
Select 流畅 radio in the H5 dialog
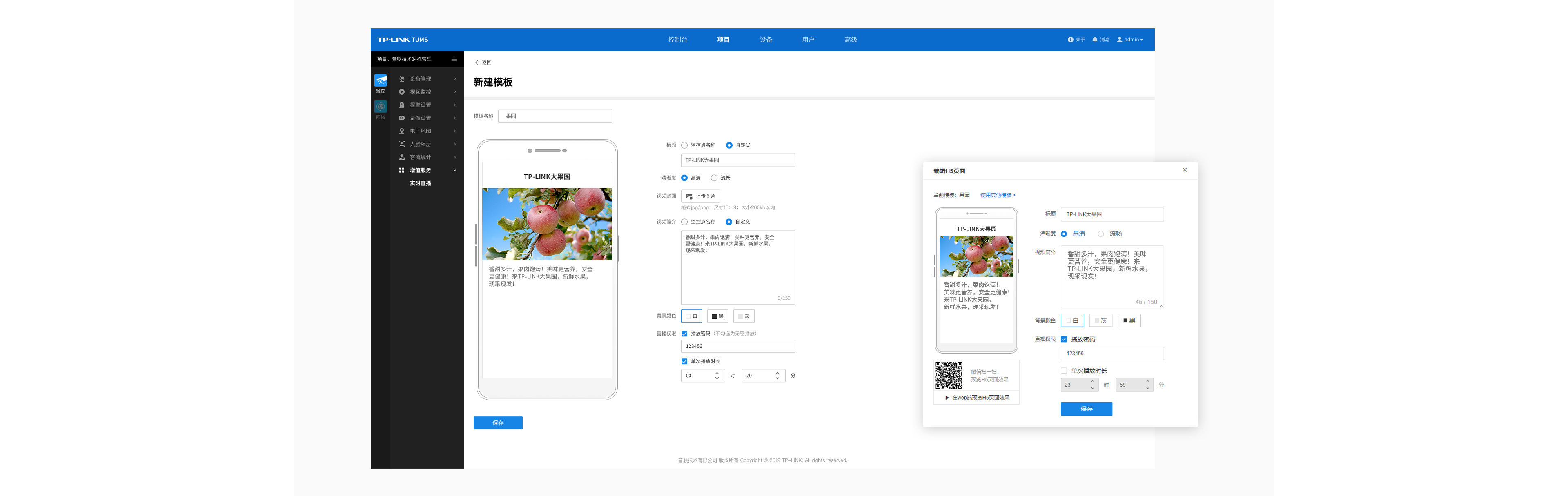pyautogui.click(x=1100, y=234)
